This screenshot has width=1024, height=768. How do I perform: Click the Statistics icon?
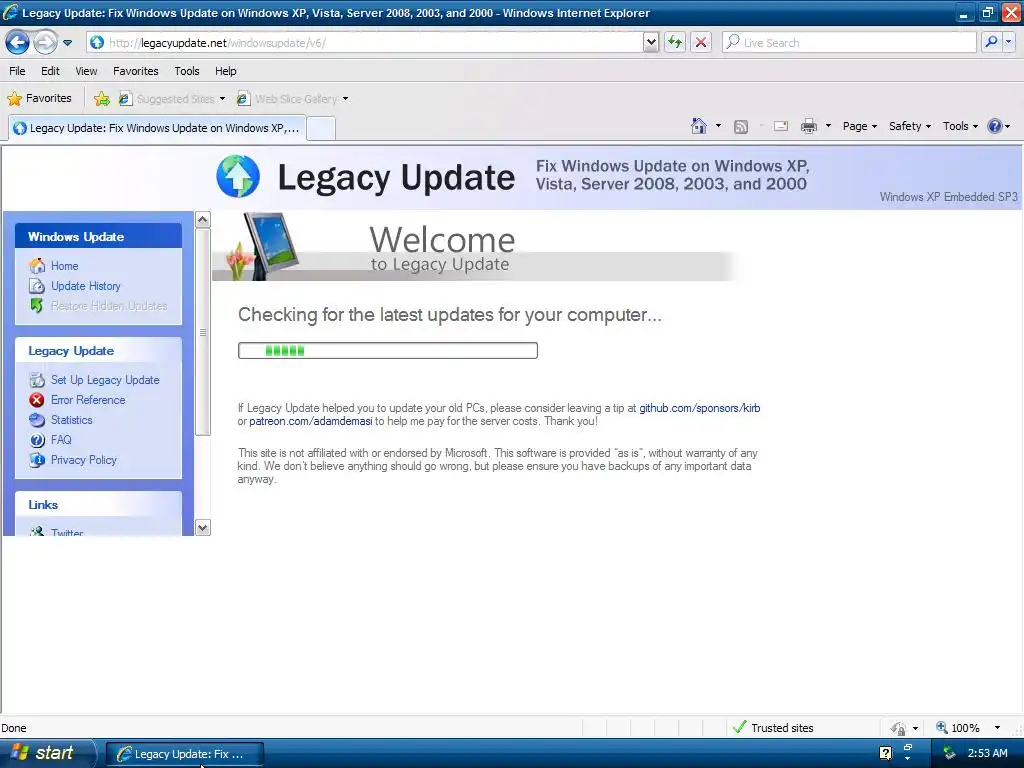37,420
